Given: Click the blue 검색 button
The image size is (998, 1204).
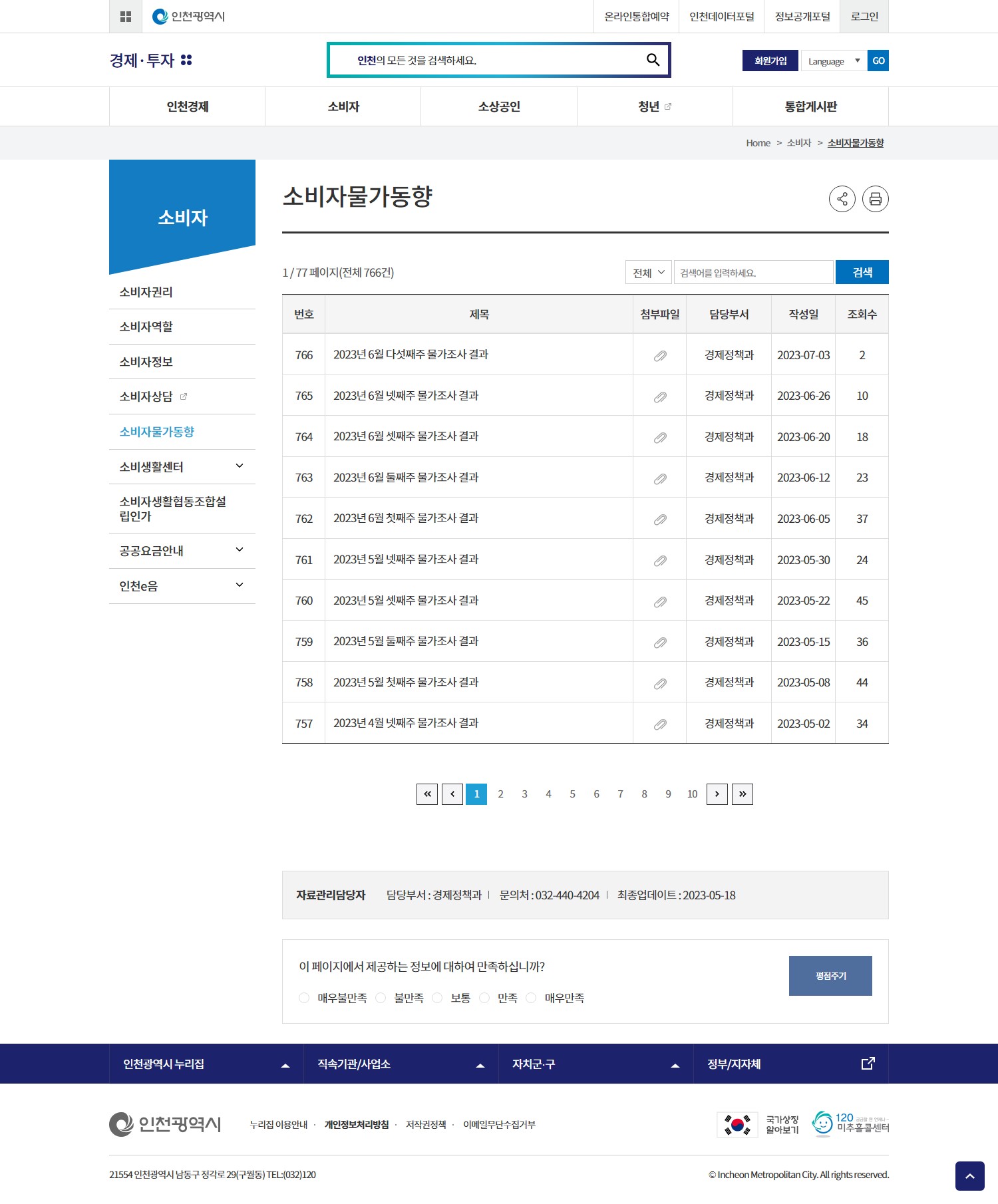Looking at the screenshot, I should [862, 272].
